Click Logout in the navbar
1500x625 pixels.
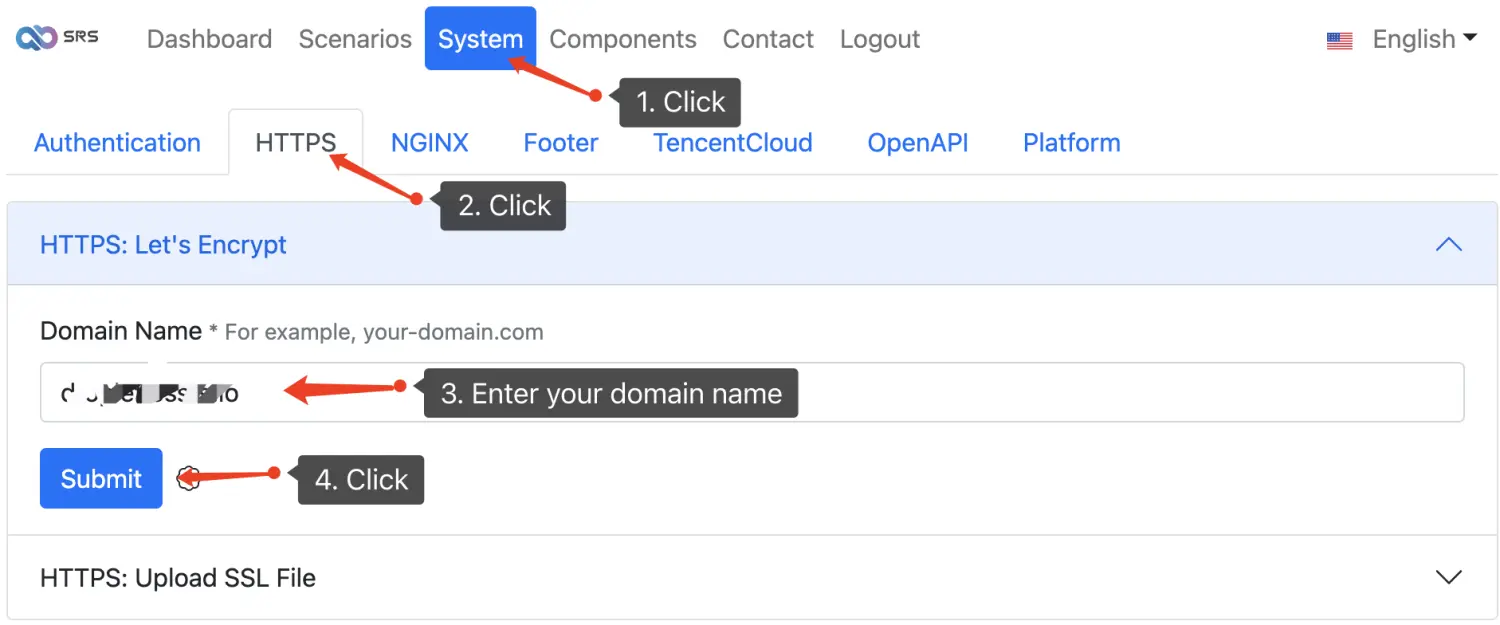tap(879, 39)
